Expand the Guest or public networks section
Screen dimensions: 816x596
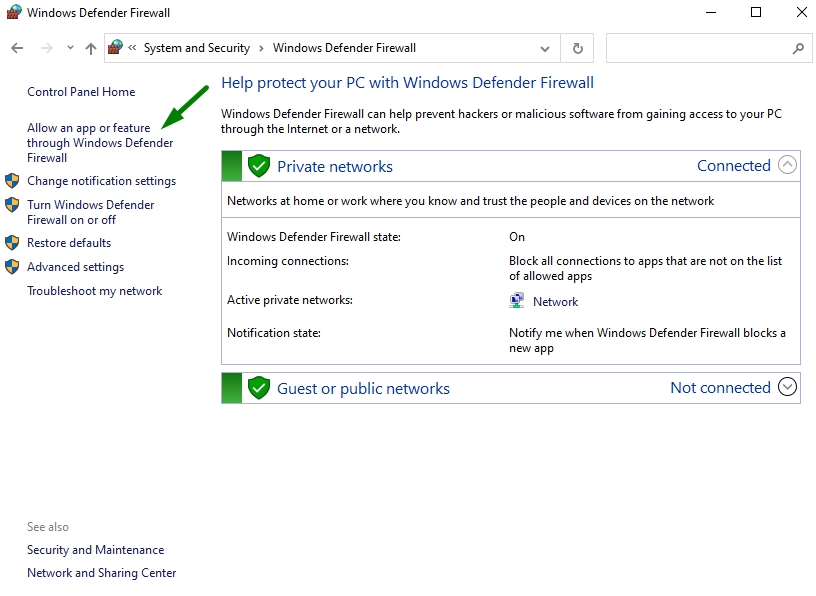coord(787,387)
